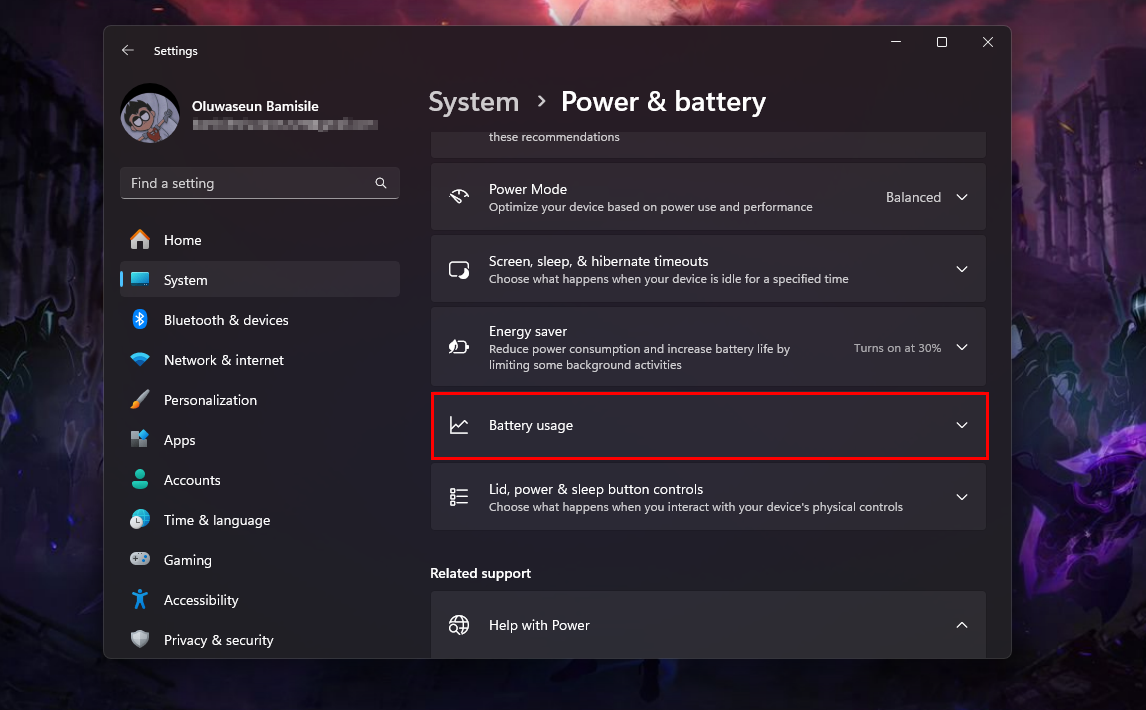This screenshot has height=710, width=1146.
Task: Open Bluetooth & devices settings
Action: click(x=259, y=320)
